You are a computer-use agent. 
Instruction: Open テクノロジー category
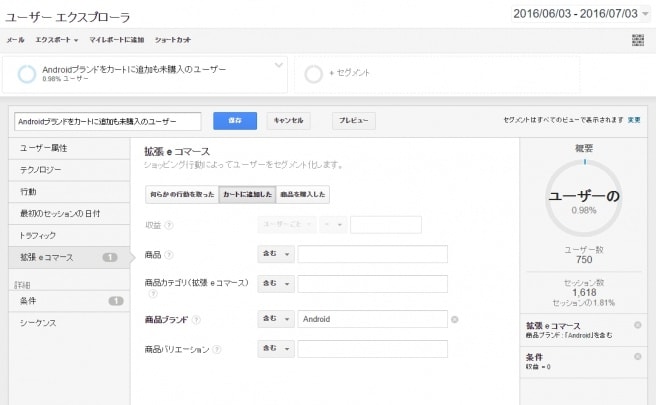(69, 170)
